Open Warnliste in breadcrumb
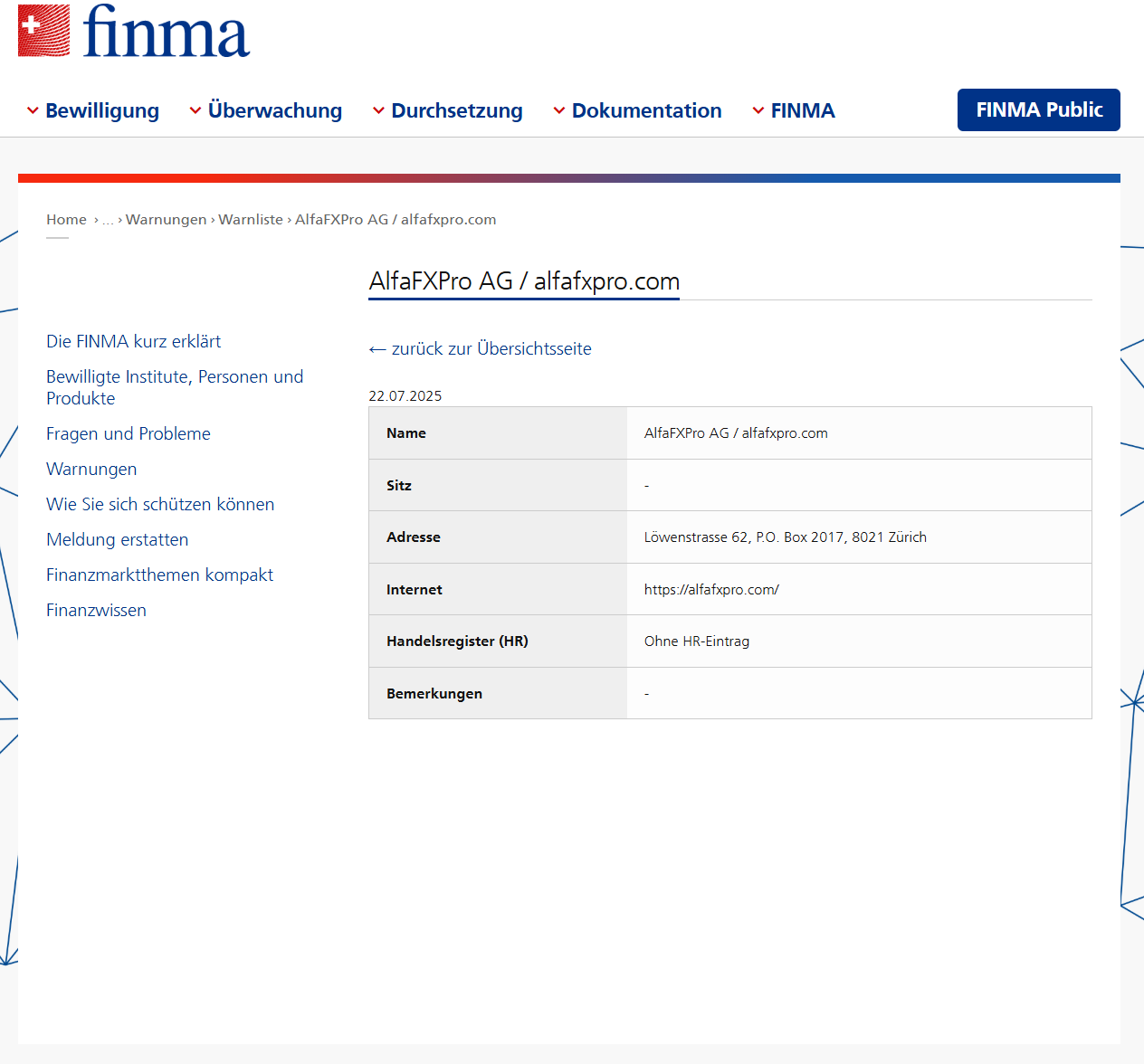The height and width of the screenshot is (1064, 1144). coord(251,220)
